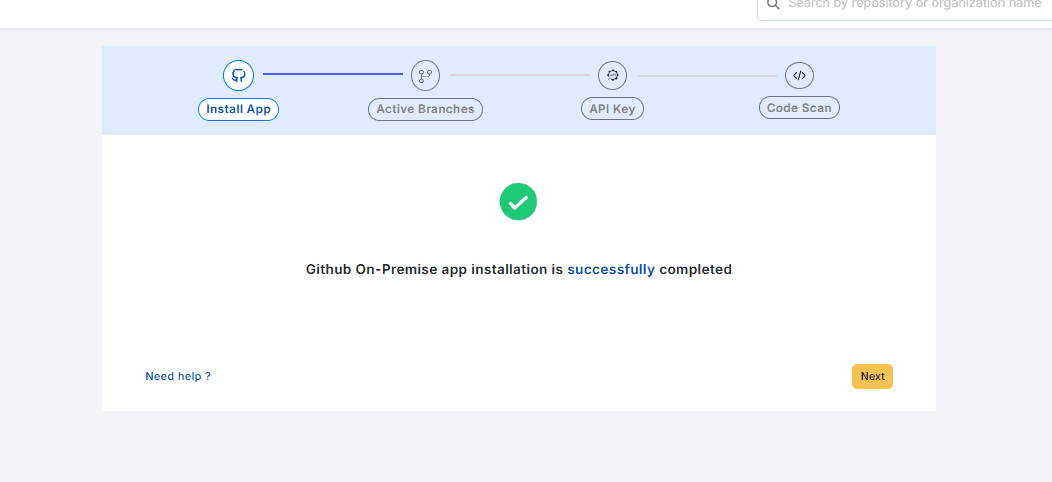Viewport: 1052px width, 482px height.
Task: Click progress line between API Key and Code Scan
Action: 706,75
